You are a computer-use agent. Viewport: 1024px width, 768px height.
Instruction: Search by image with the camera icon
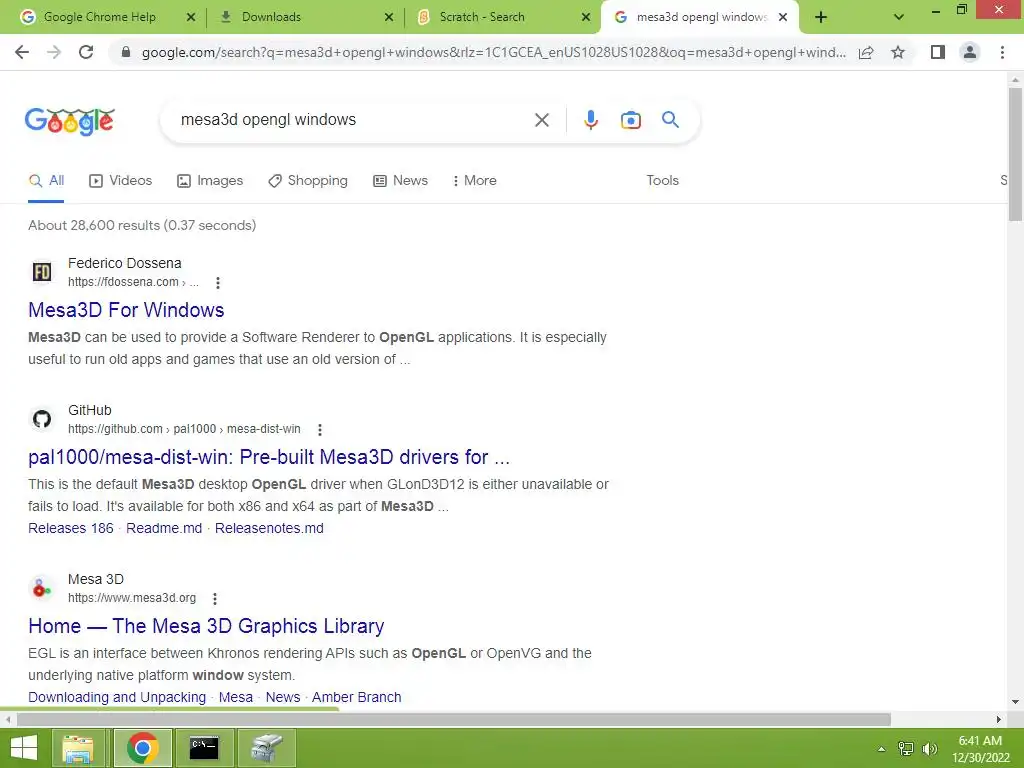(630, 120)
